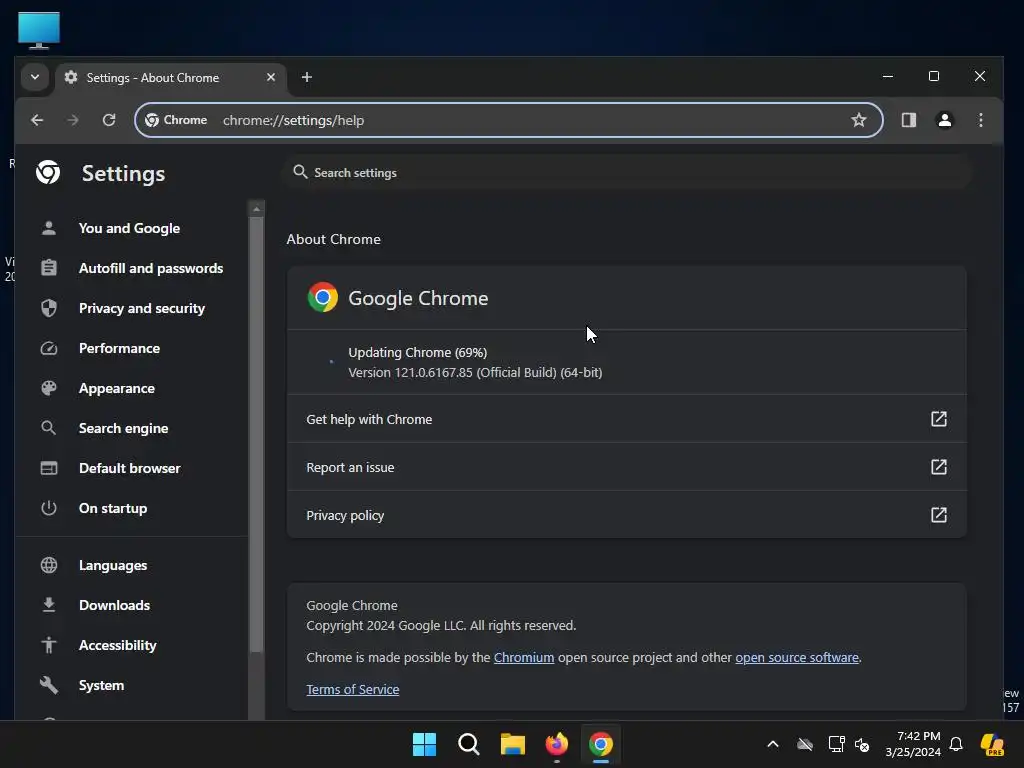The image size is (1024, 768).
Task: Open Report an issue
Action: point(627,468)
